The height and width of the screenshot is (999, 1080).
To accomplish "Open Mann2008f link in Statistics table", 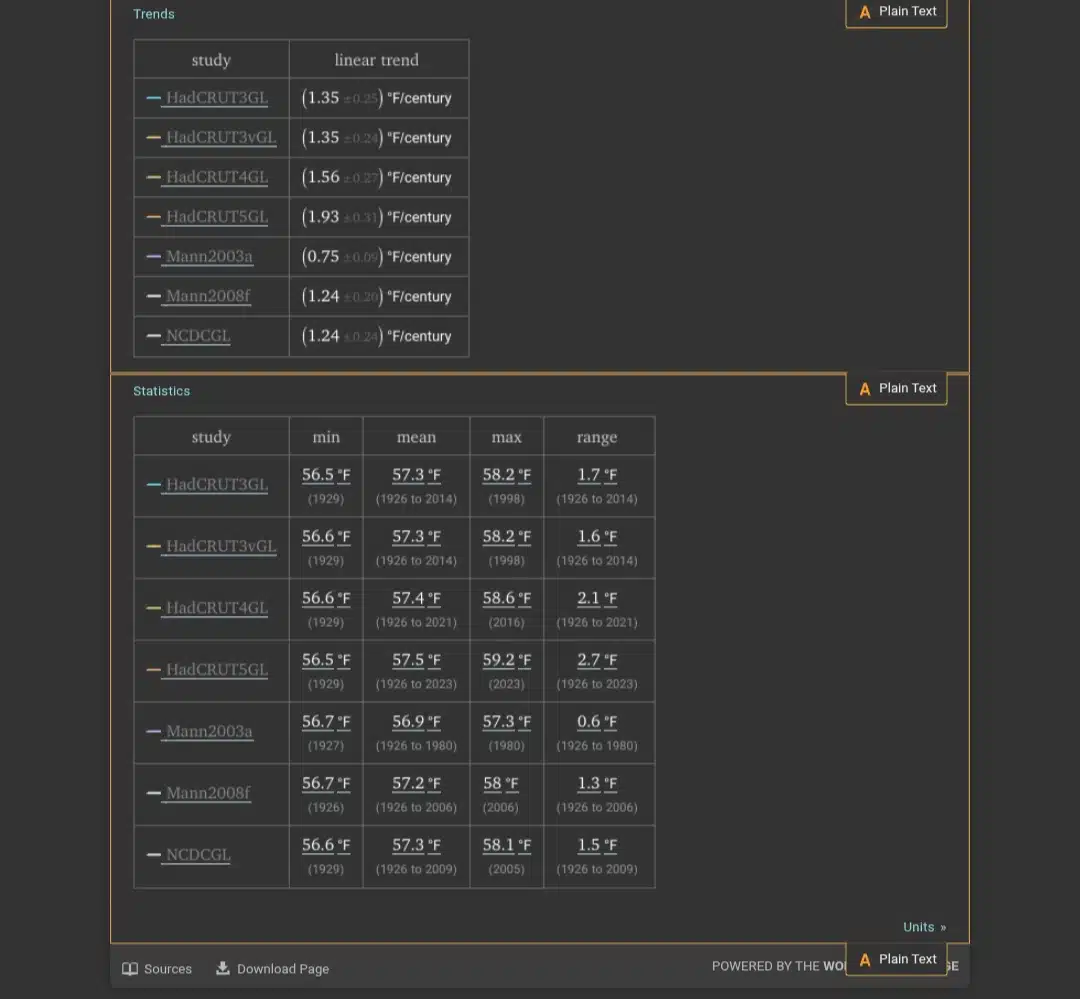I will tap(208, 793).
